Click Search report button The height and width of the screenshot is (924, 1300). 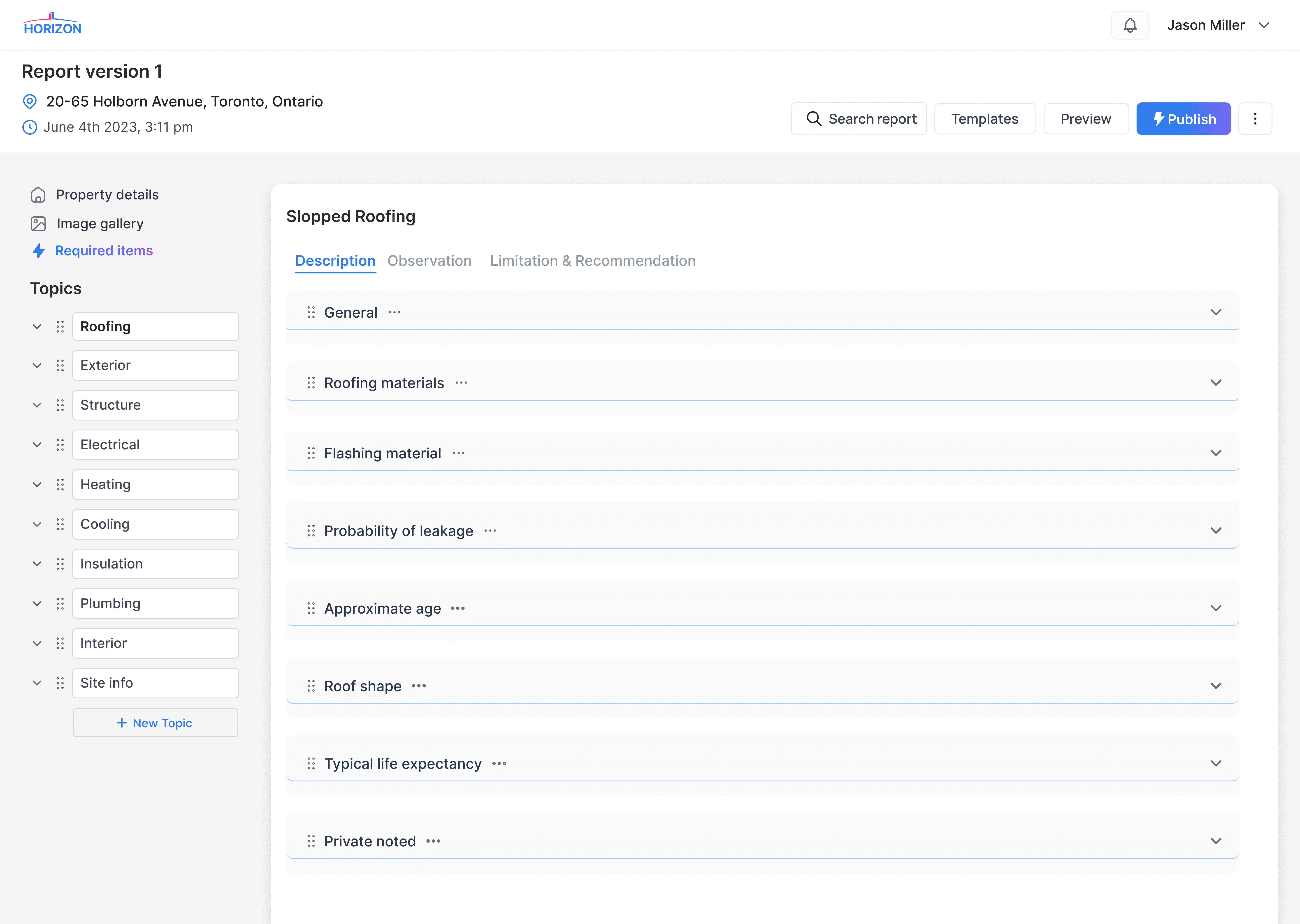click(859, 119)
